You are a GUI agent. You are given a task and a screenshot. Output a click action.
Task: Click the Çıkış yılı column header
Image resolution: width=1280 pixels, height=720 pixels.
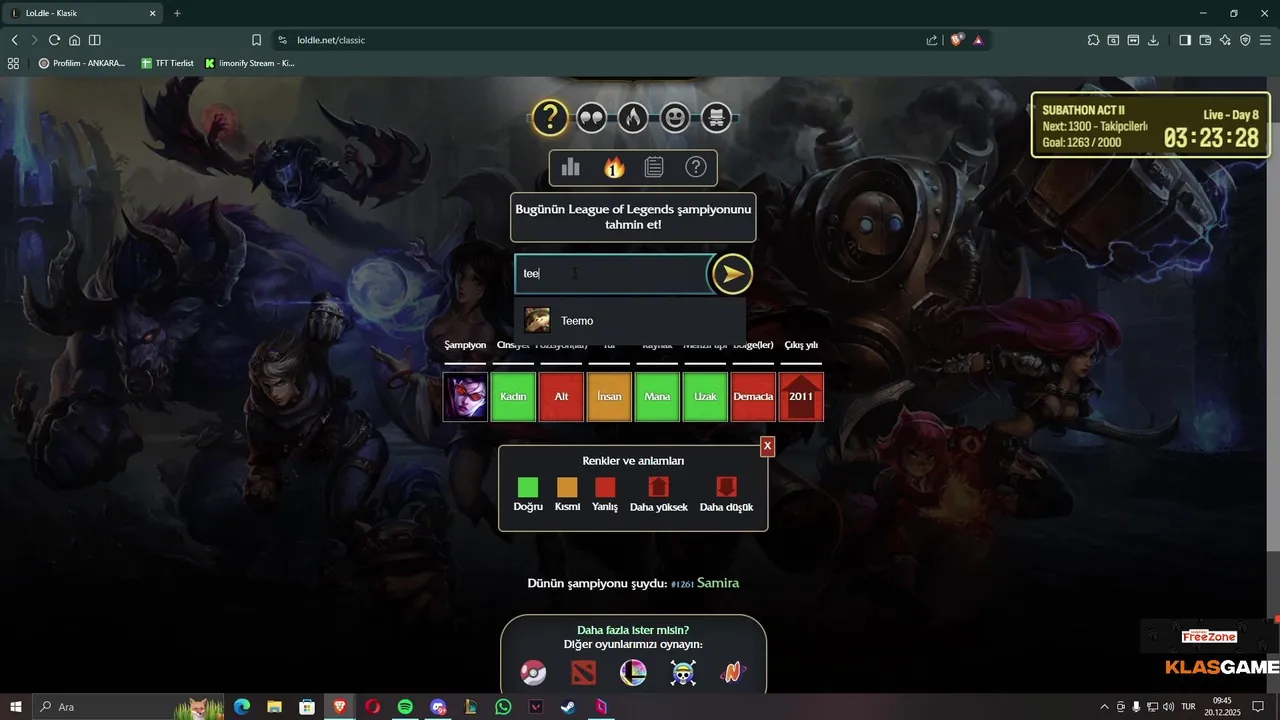801,346
